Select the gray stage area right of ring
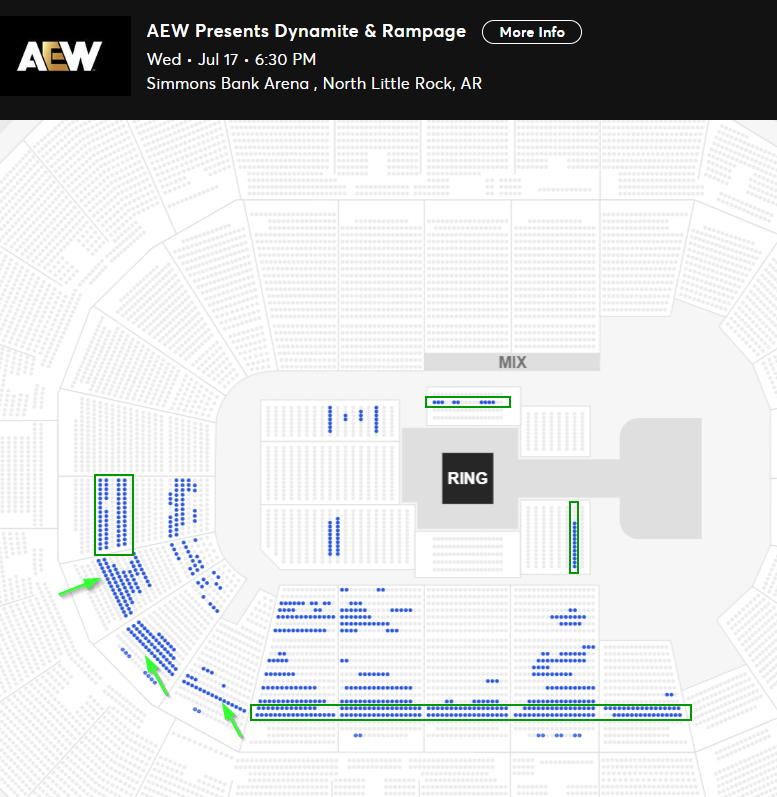The height and width of the screenshot is (797, 777). pyautogui.click(x=661, y=478)
